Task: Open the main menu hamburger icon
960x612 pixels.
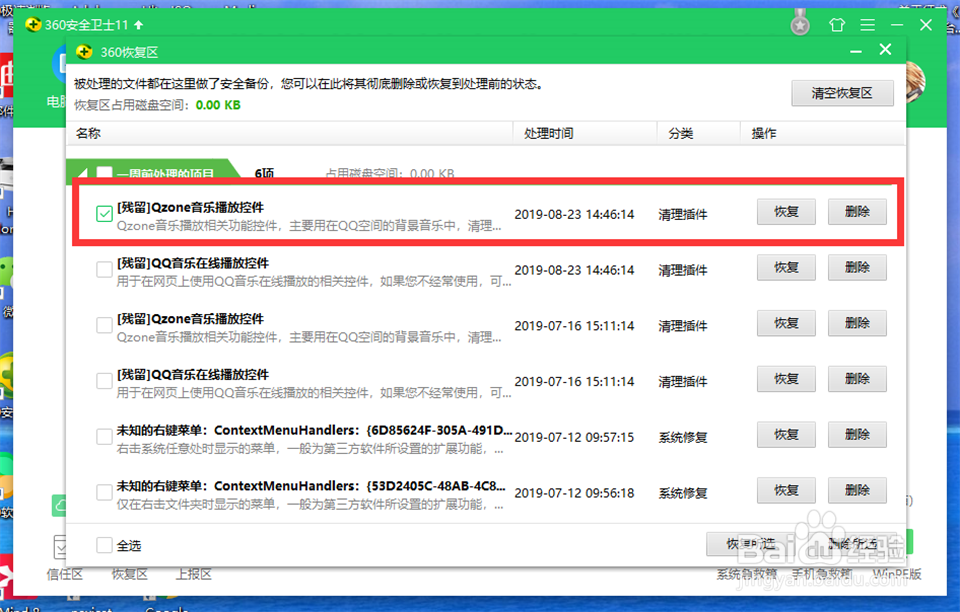Action: click(x=867, y=24)
